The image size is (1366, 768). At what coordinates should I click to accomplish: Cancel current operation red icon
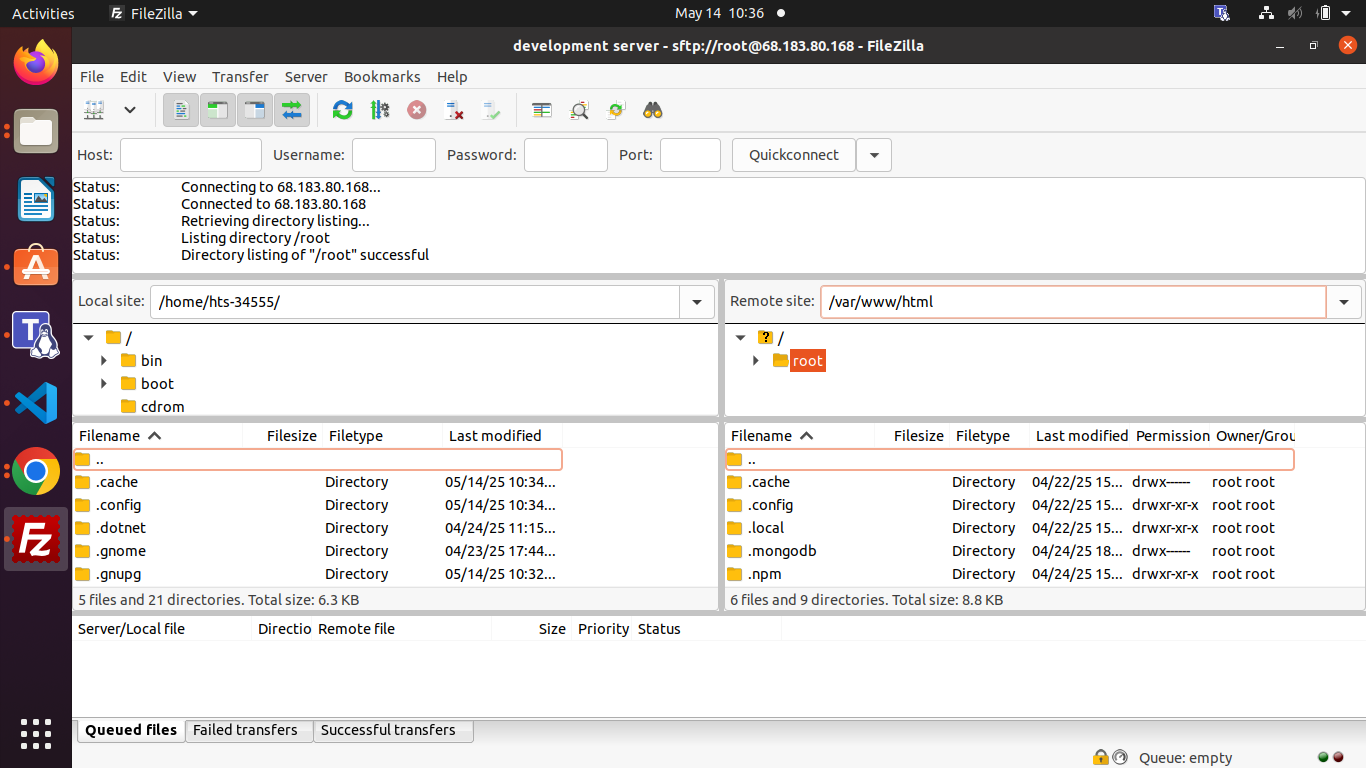pos(417,110)
